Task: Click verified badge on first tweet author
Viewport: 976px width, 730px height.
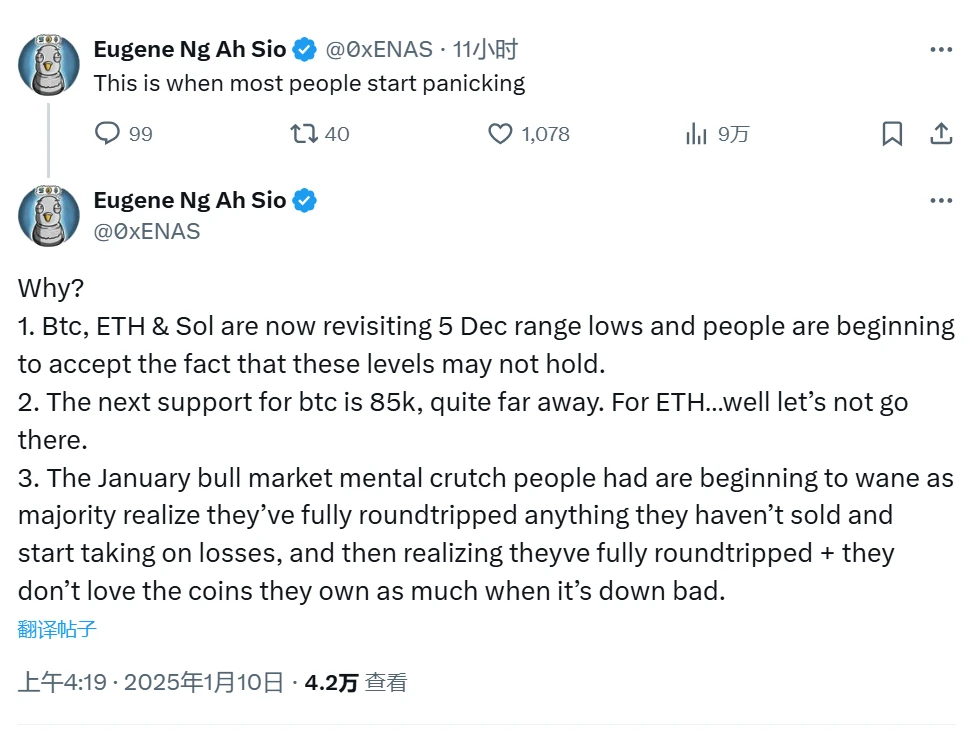Action: [x=305, y=49]
